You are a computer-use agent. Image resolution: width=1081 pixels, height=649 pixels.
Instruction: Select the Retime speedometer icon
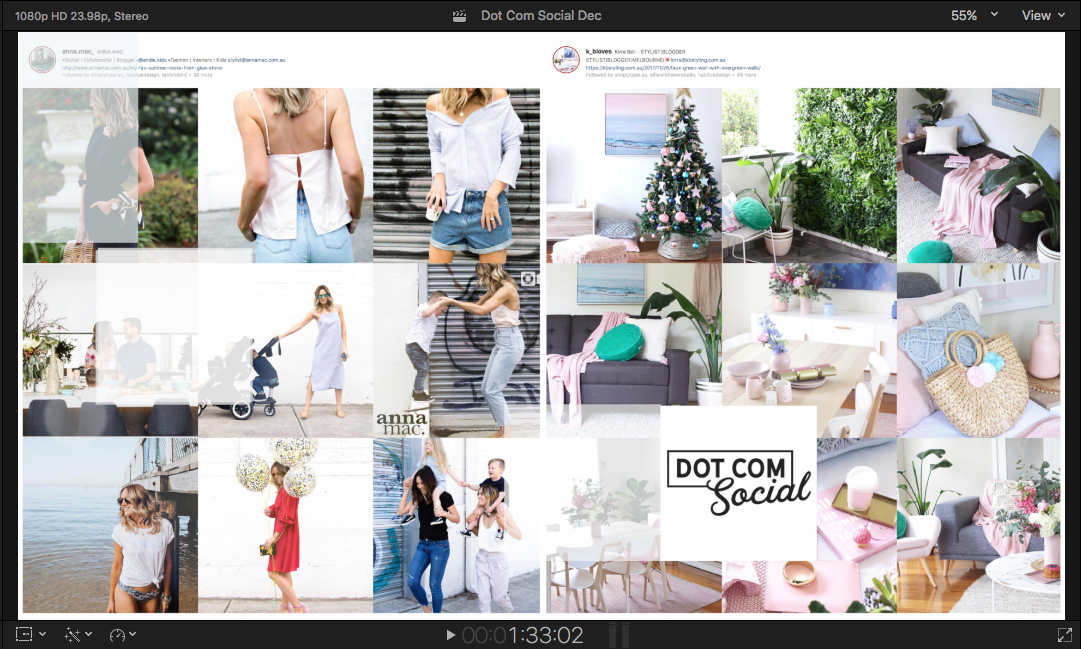click(x=117, y=634)
